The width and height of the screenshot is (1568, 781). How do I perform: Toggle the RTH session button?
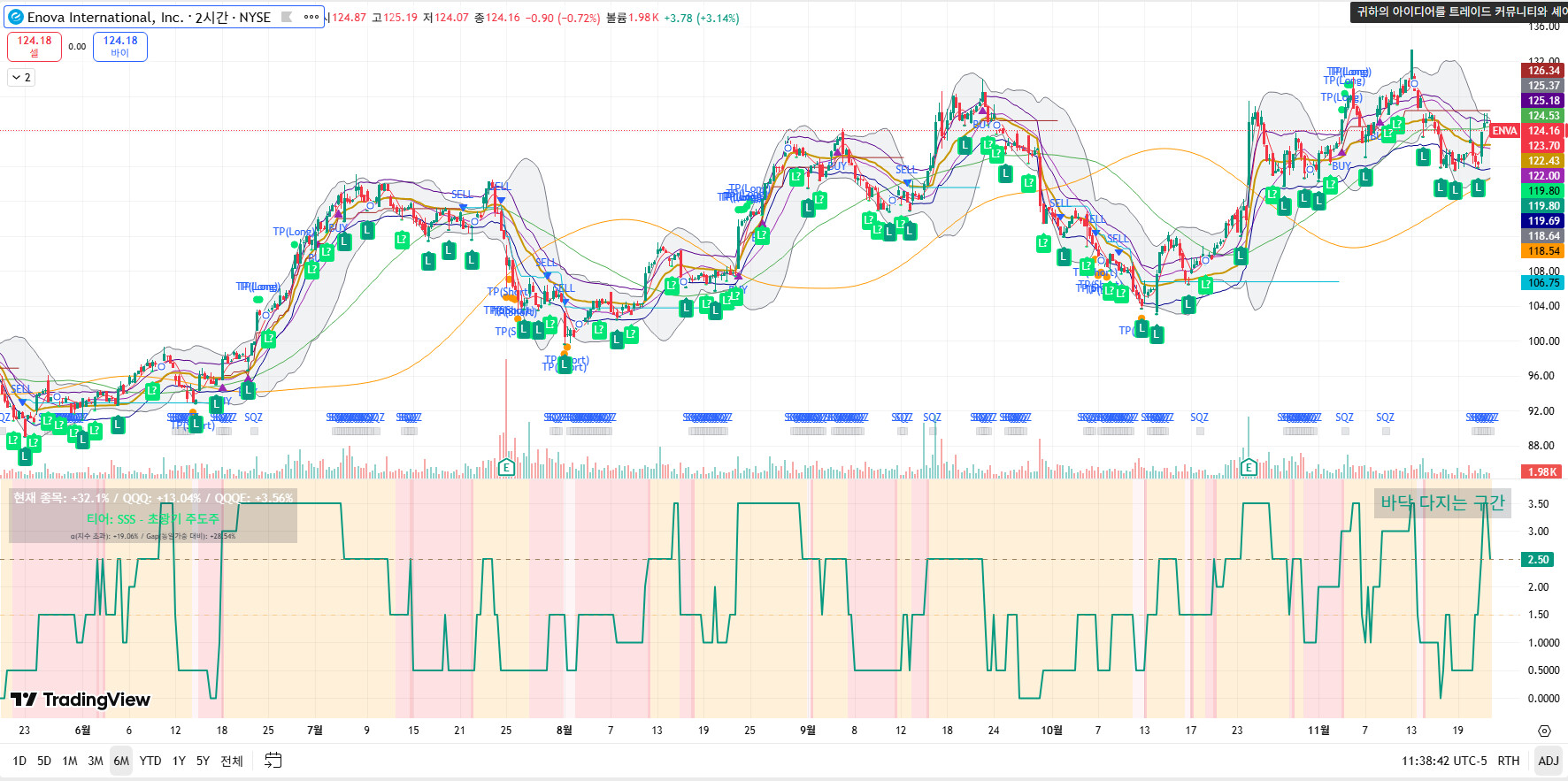pos(1508,761)
